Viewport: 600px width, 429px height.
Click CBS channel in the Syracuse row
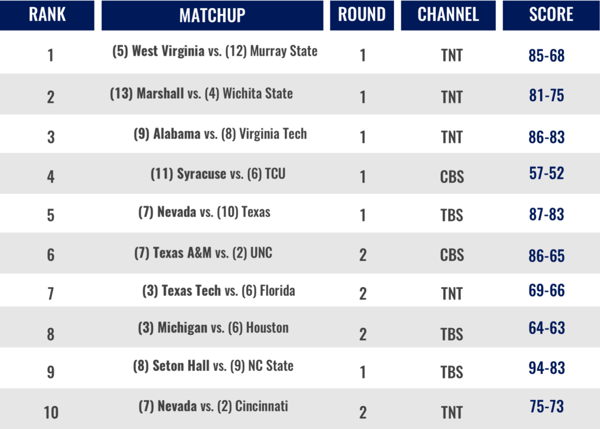point(452,177)
